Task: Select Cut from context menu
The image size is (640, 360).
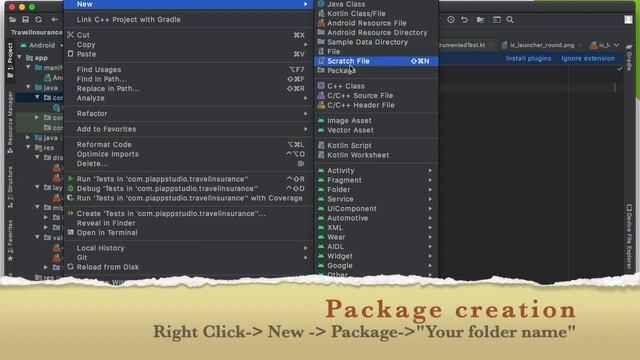Action: click(x=188, y=35)
